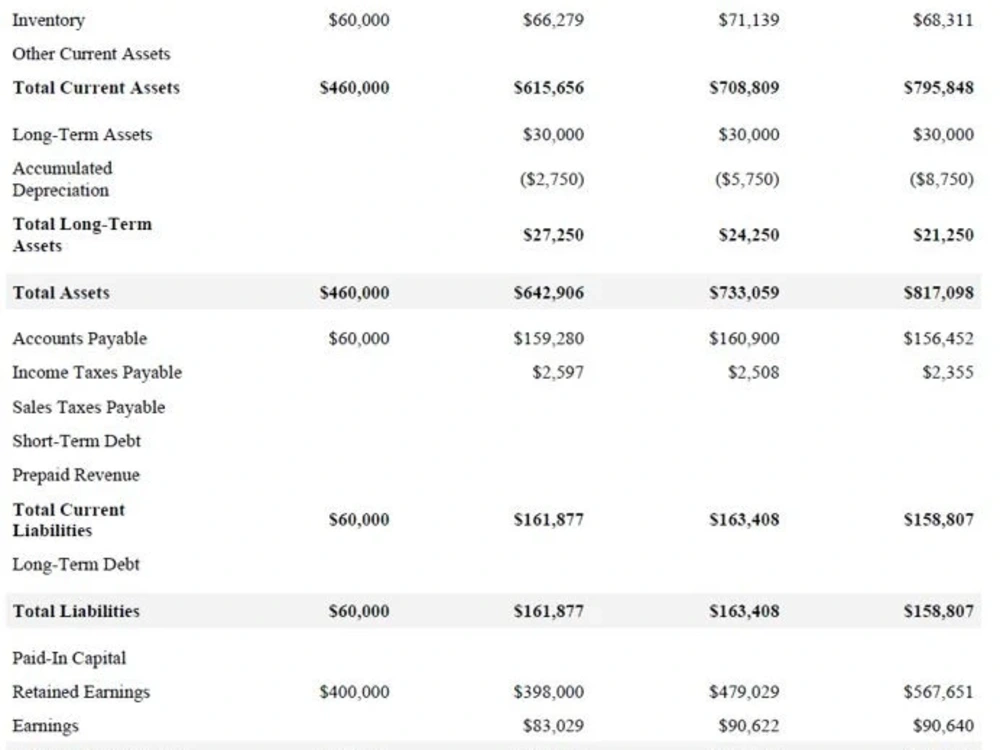This screenshot has width=1000, height=750.
Task: Select the Accounts Payable label
Action: [80, 339]
